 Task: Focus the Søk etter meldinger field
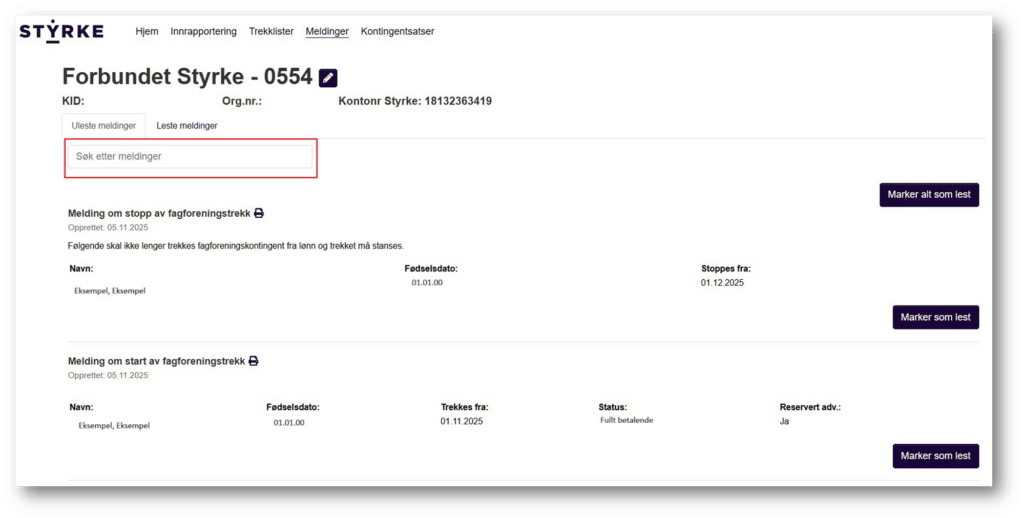190,157
